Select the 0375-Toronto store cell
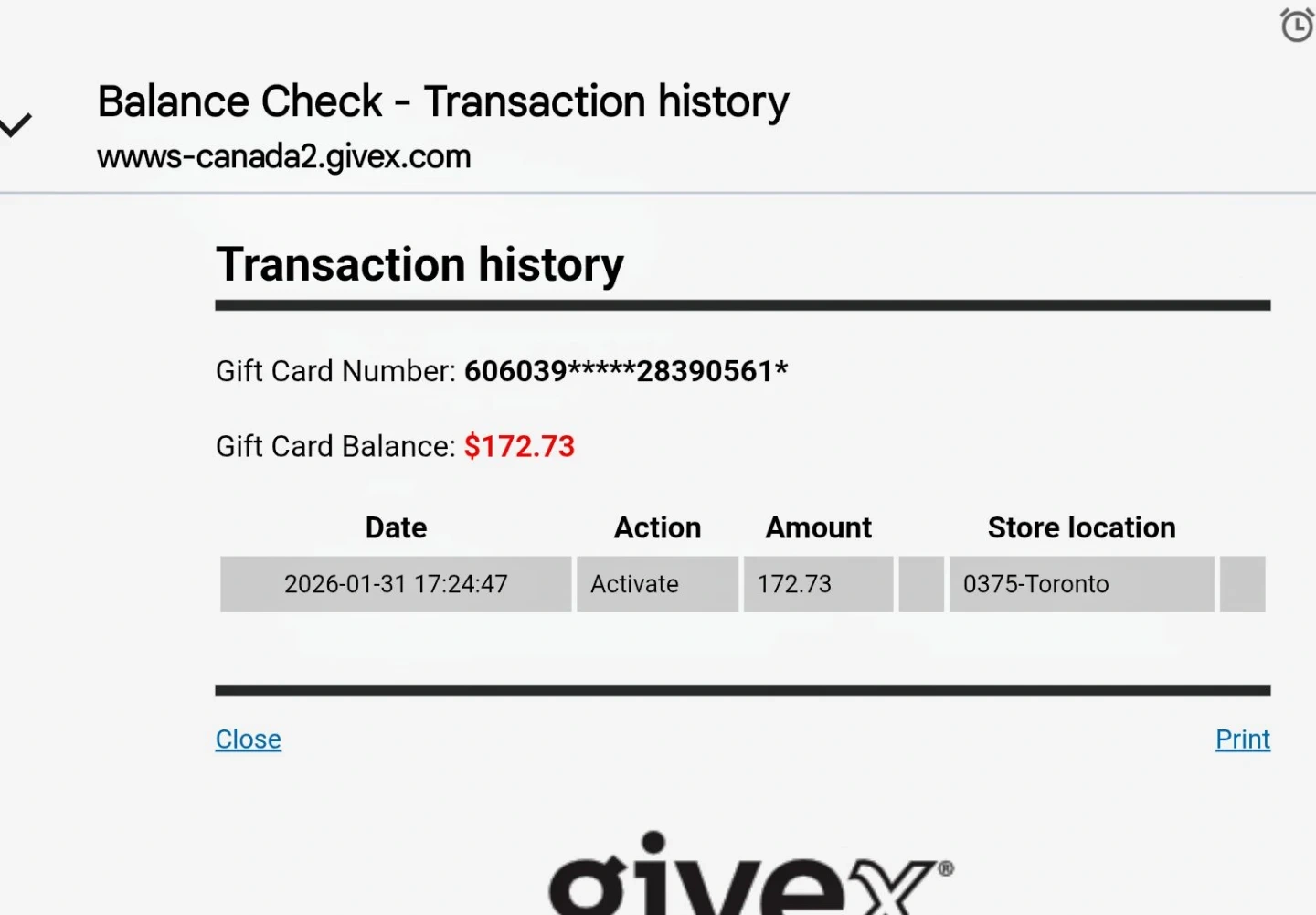 tap(1081, 584)
